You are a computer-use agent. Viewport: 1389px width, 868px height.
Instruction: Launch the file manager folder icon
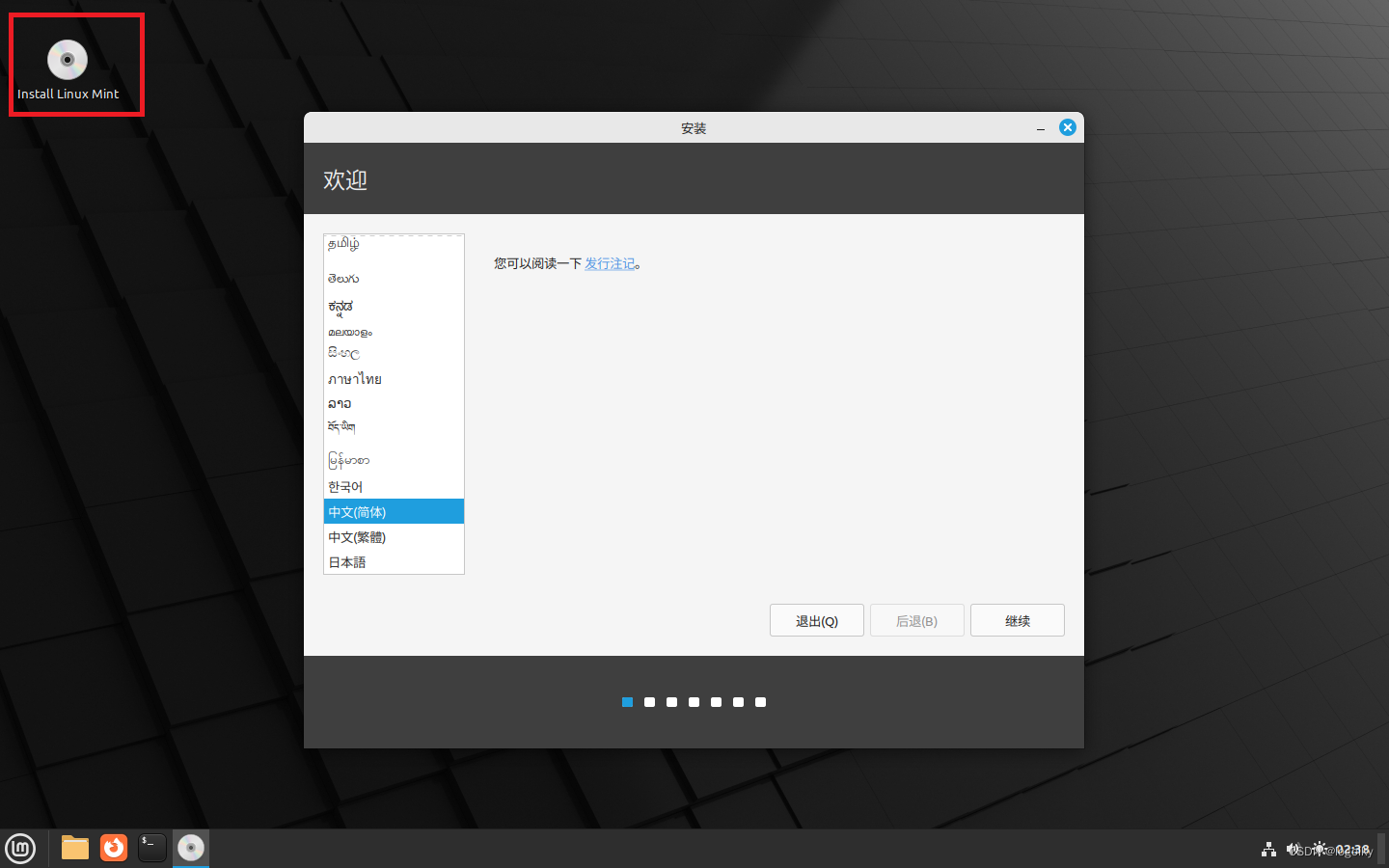(x=74, y=848)
